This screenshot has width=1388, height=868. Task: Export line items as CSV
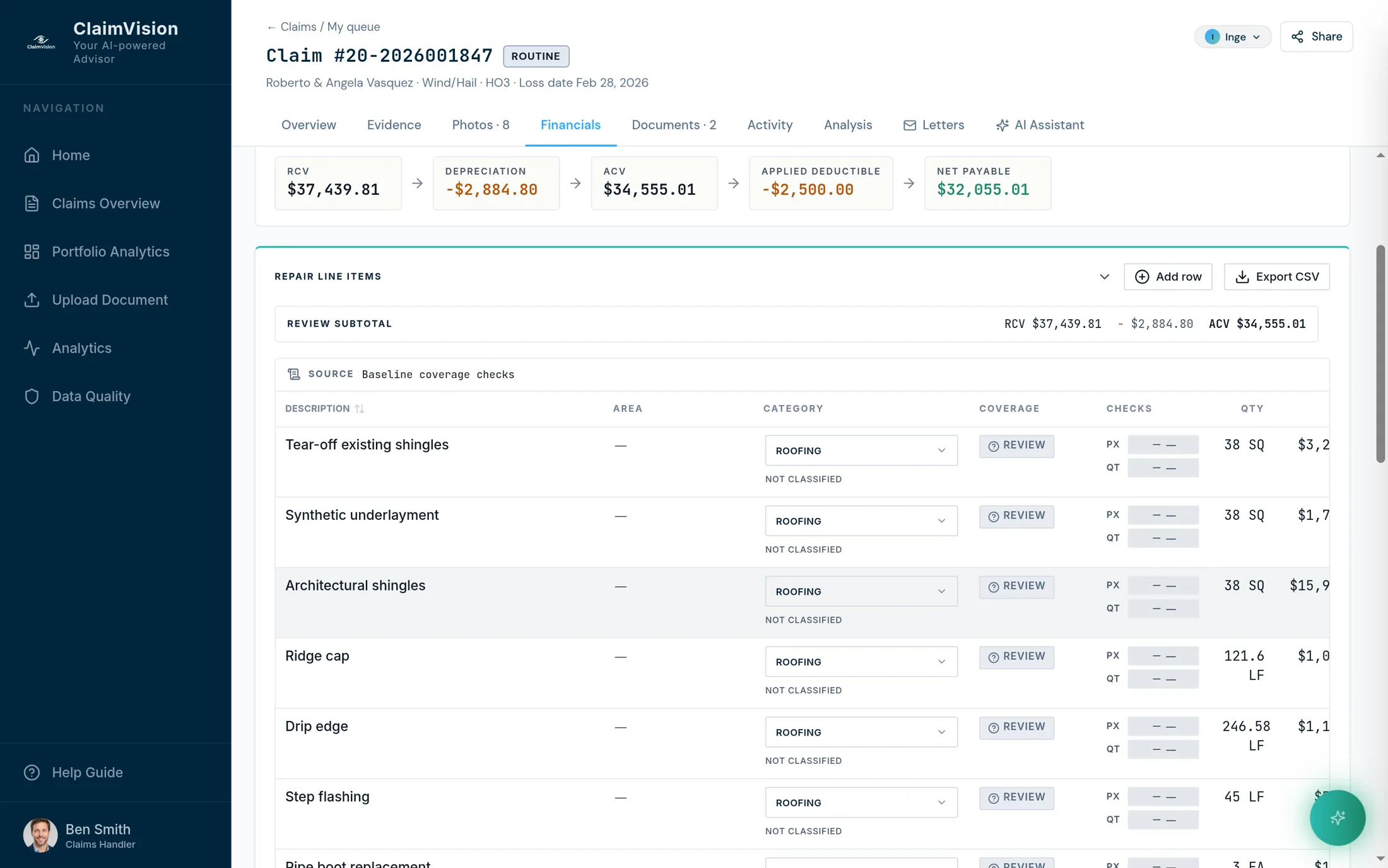1277,277
